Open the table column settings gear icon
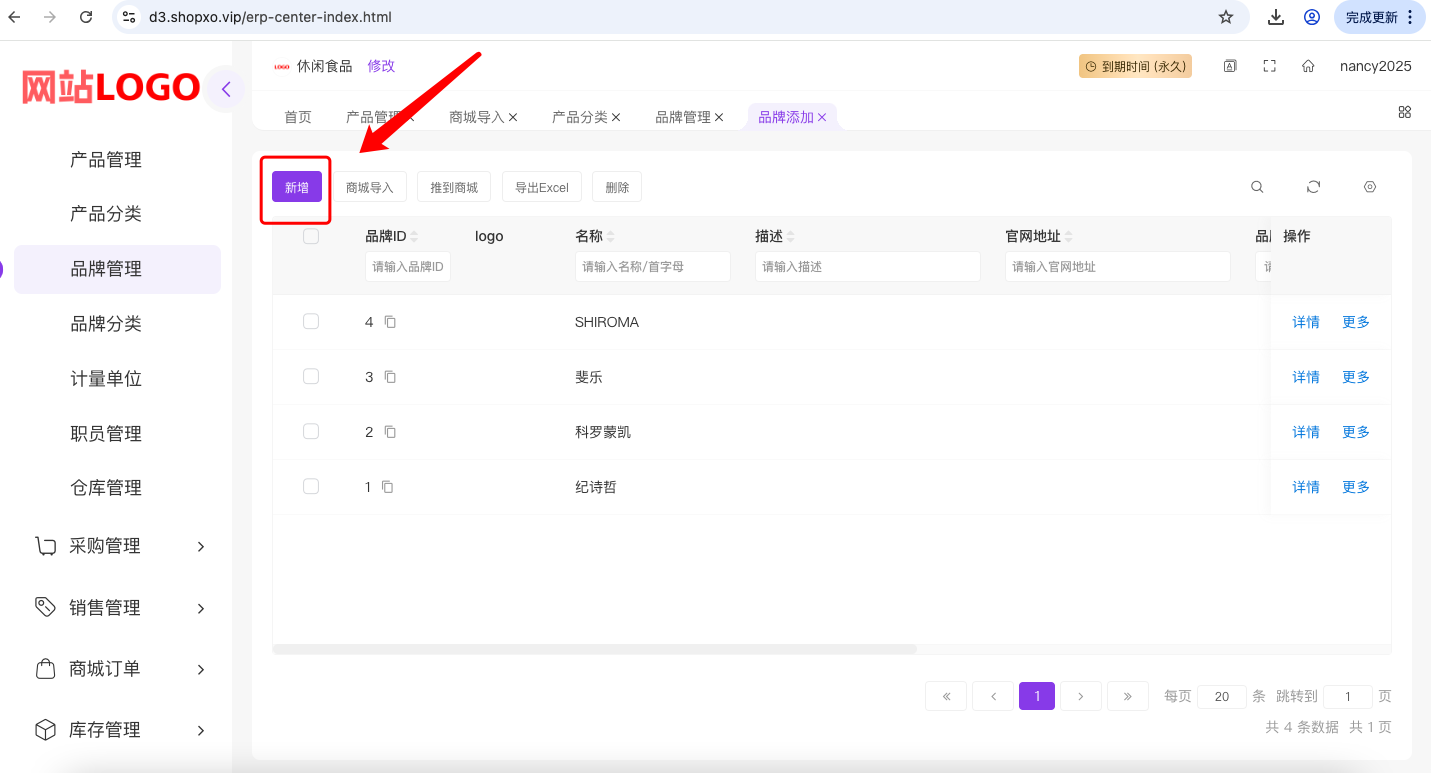This screenshot has width=1431, height=773. coord(1370,187)
